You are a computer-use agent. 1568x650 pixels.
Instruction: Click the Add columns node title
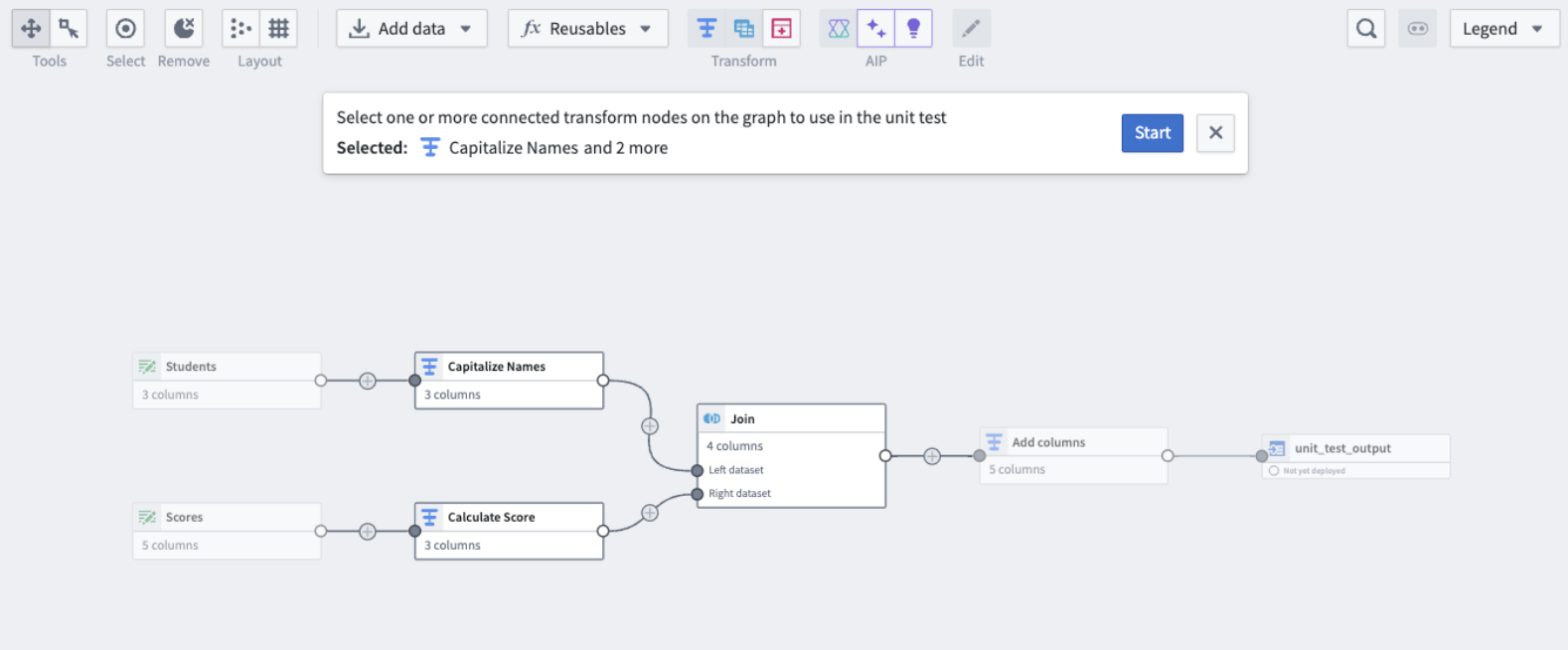point(1048,442)
